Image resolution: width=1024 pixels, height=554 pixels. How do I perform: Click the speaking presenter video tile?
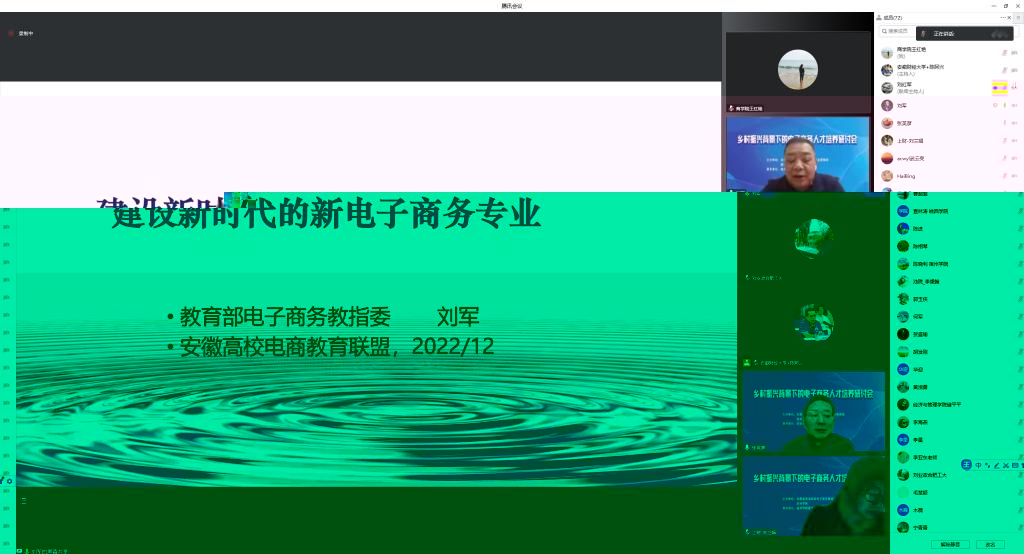pos(797,154)
